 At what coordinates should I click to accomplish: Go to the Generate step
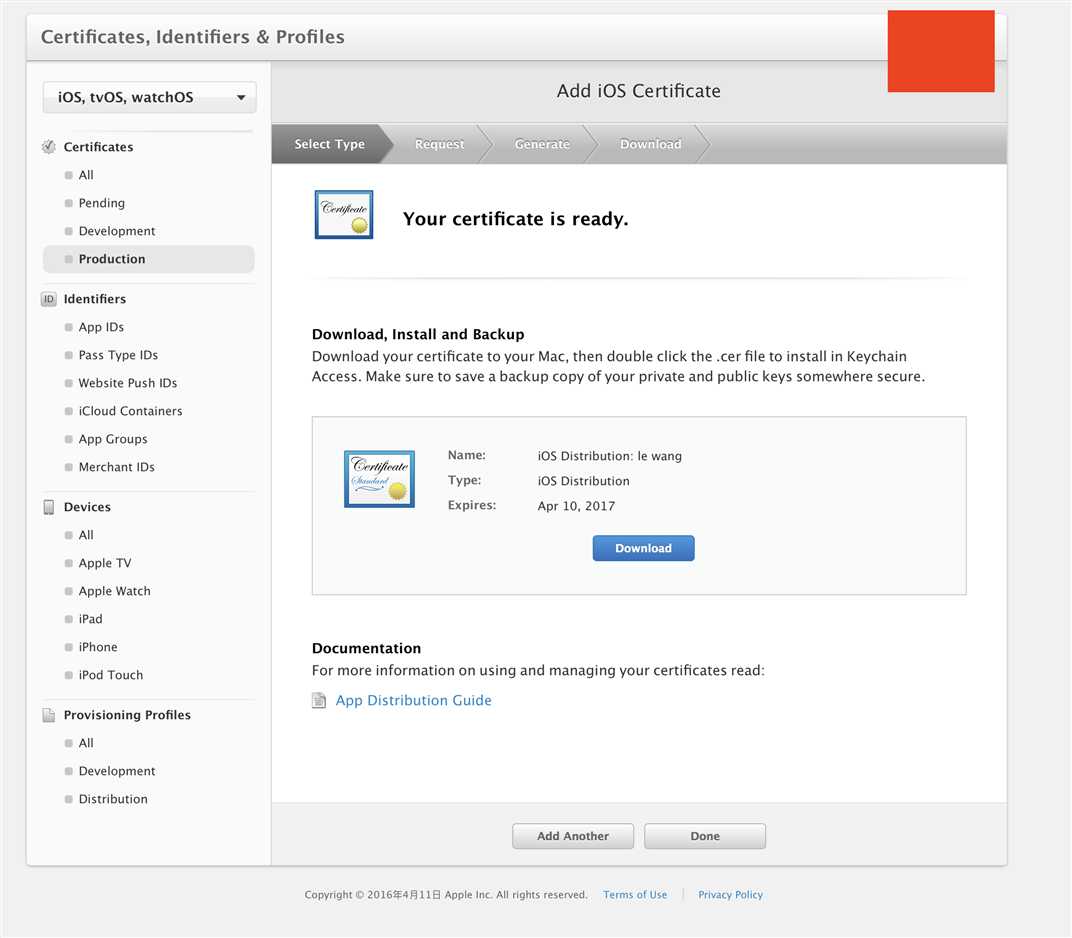coord(542,144)
